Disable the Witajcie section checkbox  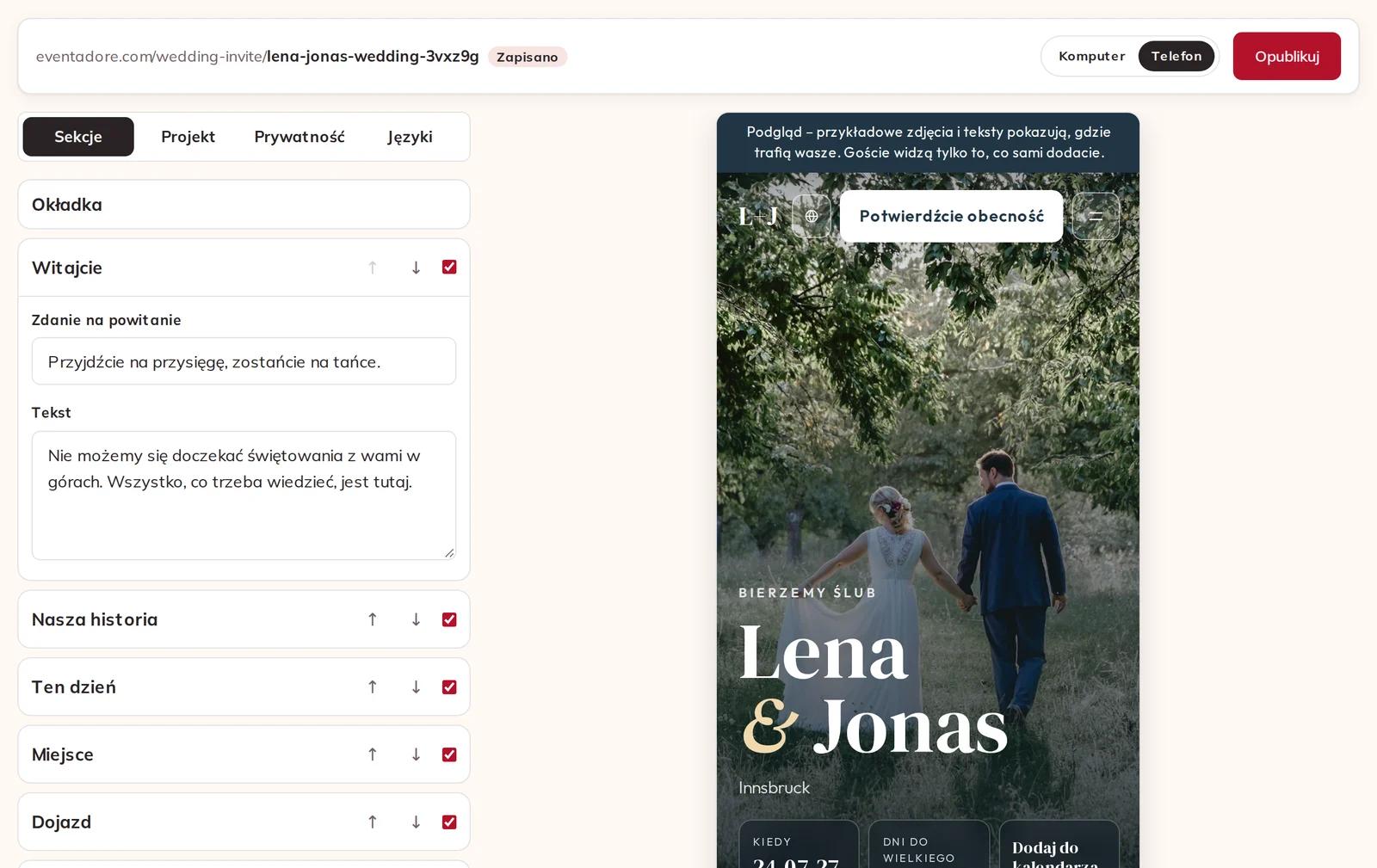pos(449,267)
